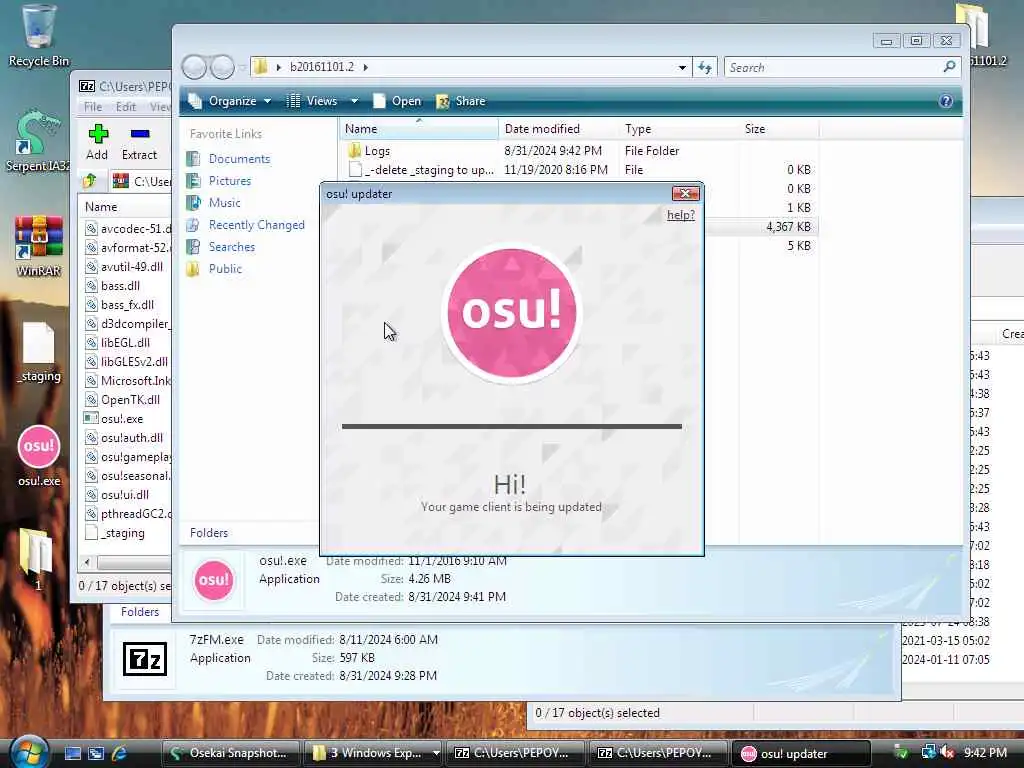
Task: Click the Forward button in Explorer
Action: pos(222,67)
